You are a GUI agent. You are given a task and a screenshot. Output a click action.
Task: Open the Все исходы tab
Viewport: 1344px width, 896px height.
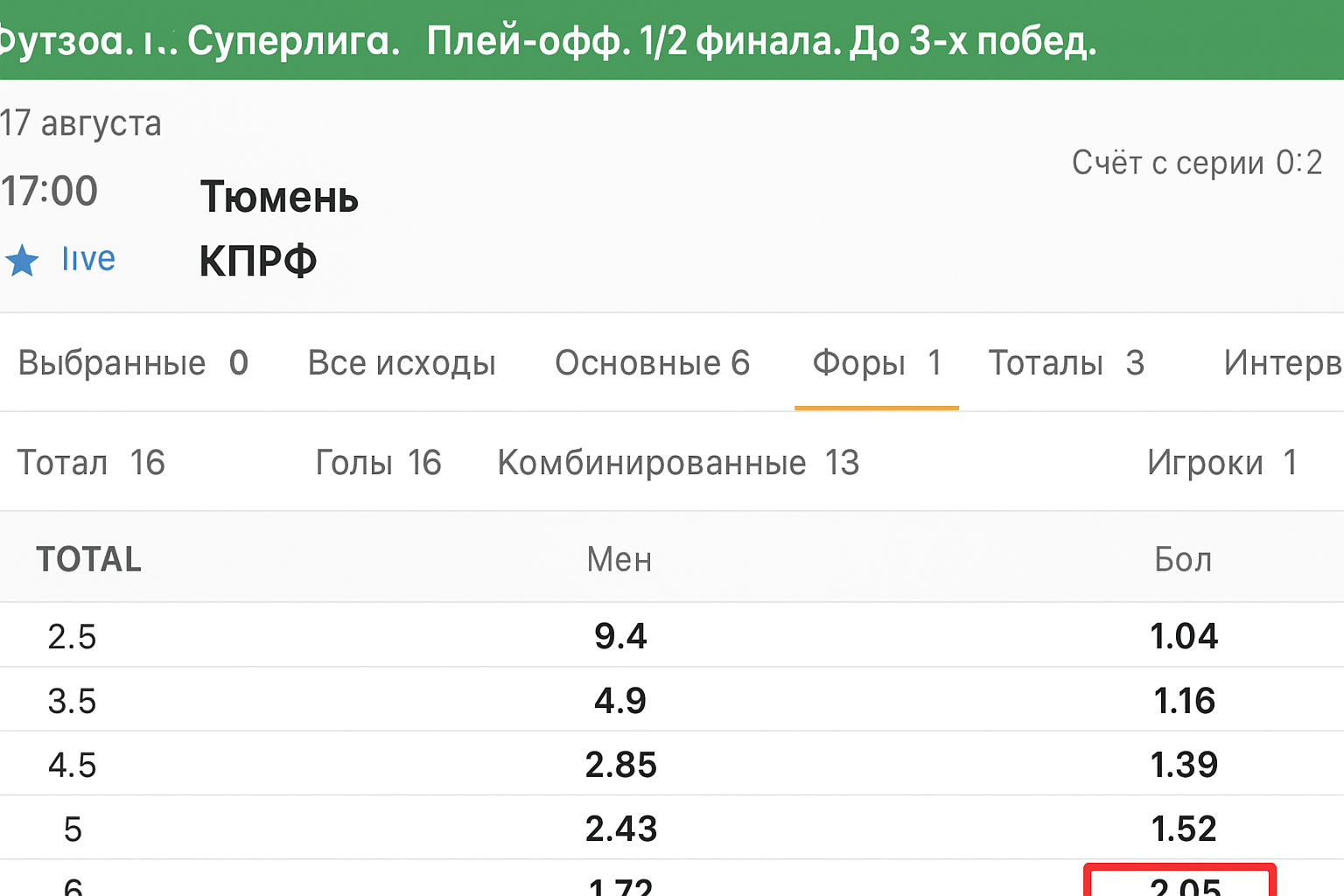coord(402,363)
